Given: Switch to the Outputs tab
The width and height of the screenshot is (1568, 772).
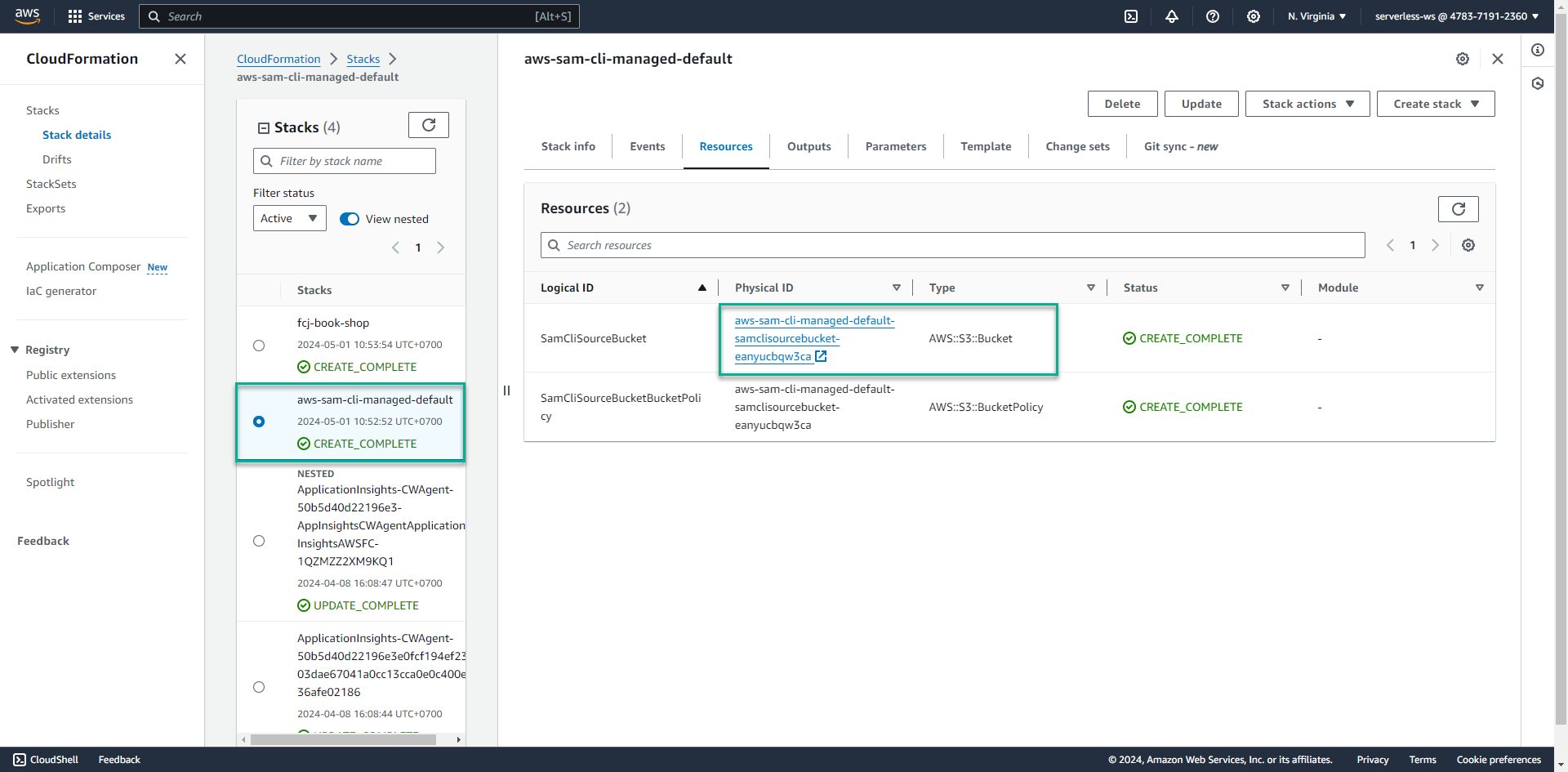Looking at the screenshot, I should (x=809, y=146).
